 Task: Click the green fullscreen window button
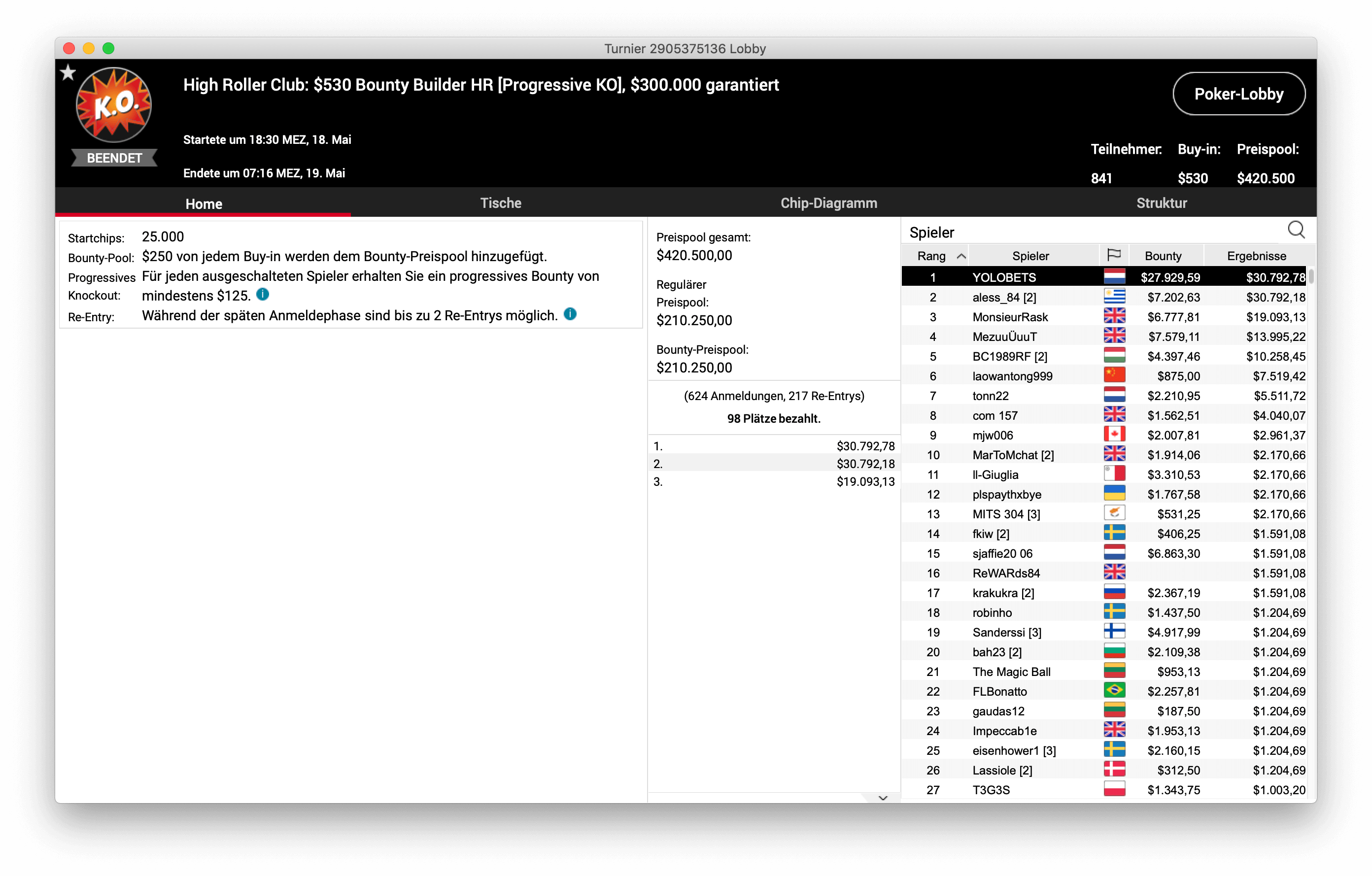(x=108, y=48)
